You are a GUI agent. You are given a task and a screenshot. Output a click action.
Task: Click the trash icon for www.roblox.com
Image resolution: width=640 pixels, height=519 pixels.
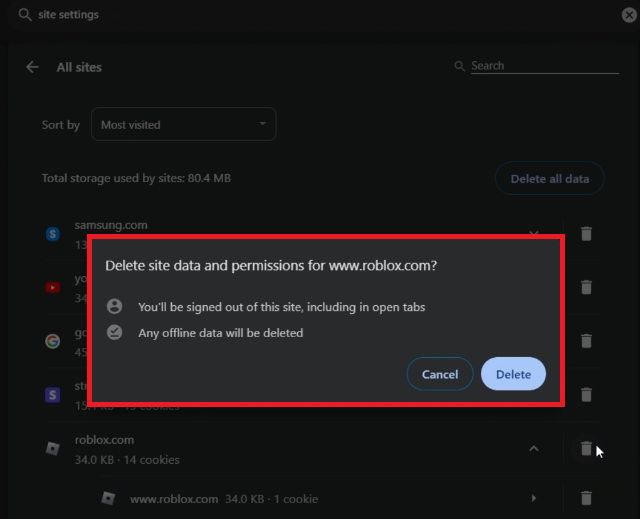(x=587, y=498)
